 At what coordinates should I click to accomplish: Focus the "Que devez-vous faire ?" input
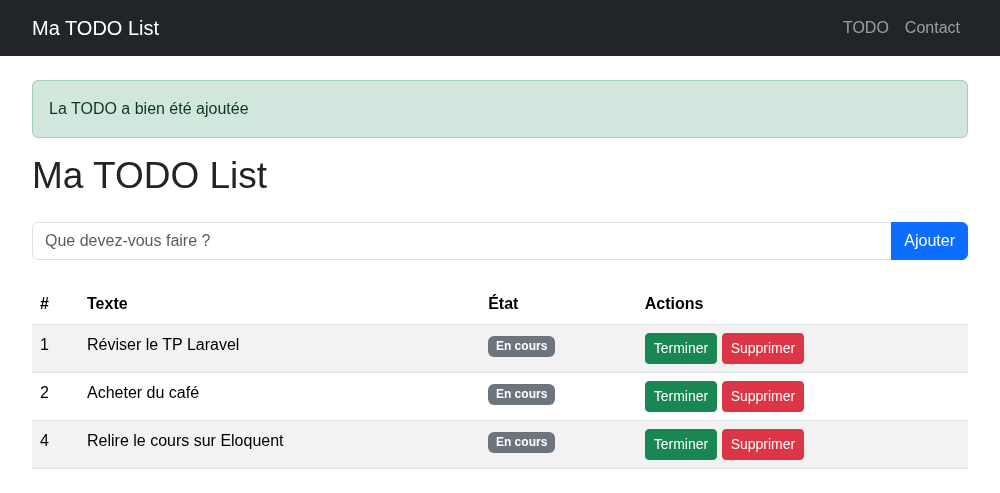[462, 241]
